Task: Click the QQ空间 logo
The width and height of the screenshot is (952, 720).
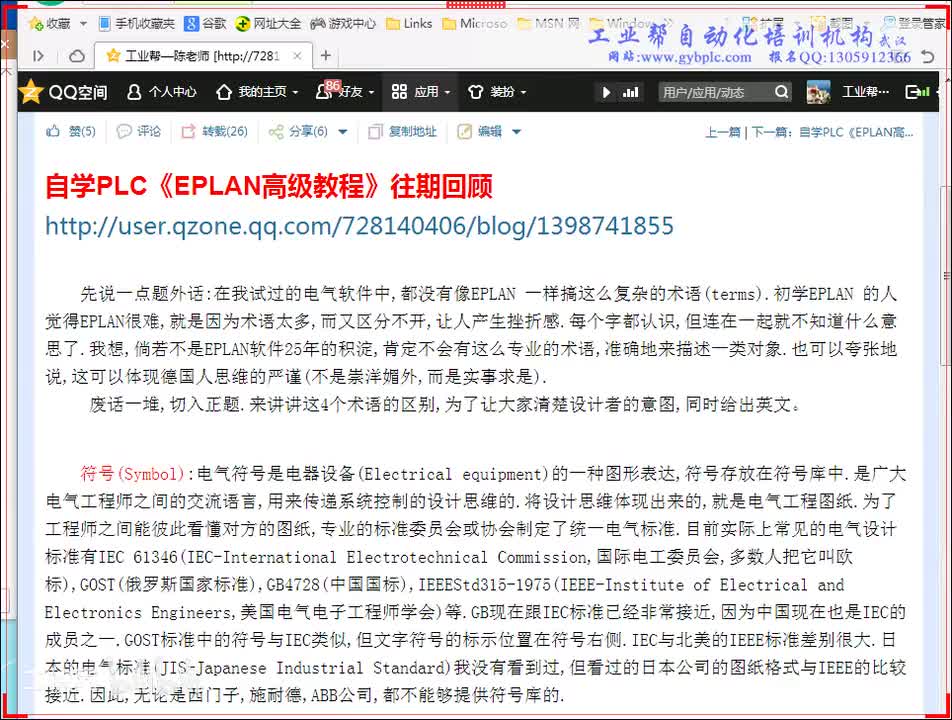Action: 63,92
